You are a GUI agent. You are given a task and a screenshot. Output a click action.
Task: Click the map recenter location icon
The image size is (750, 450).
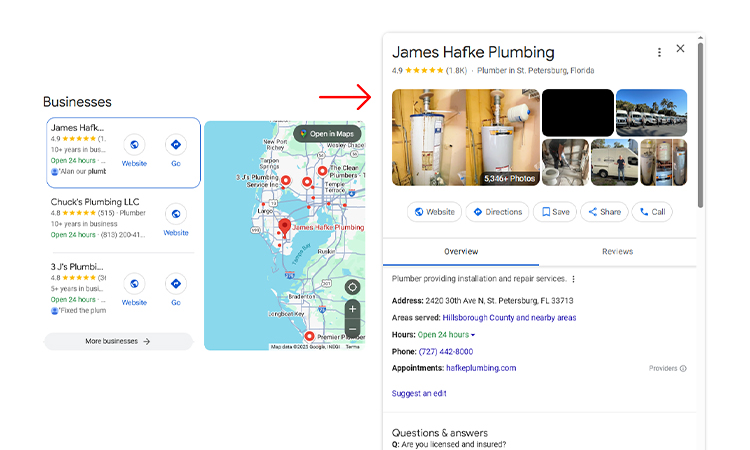(352, 287)
